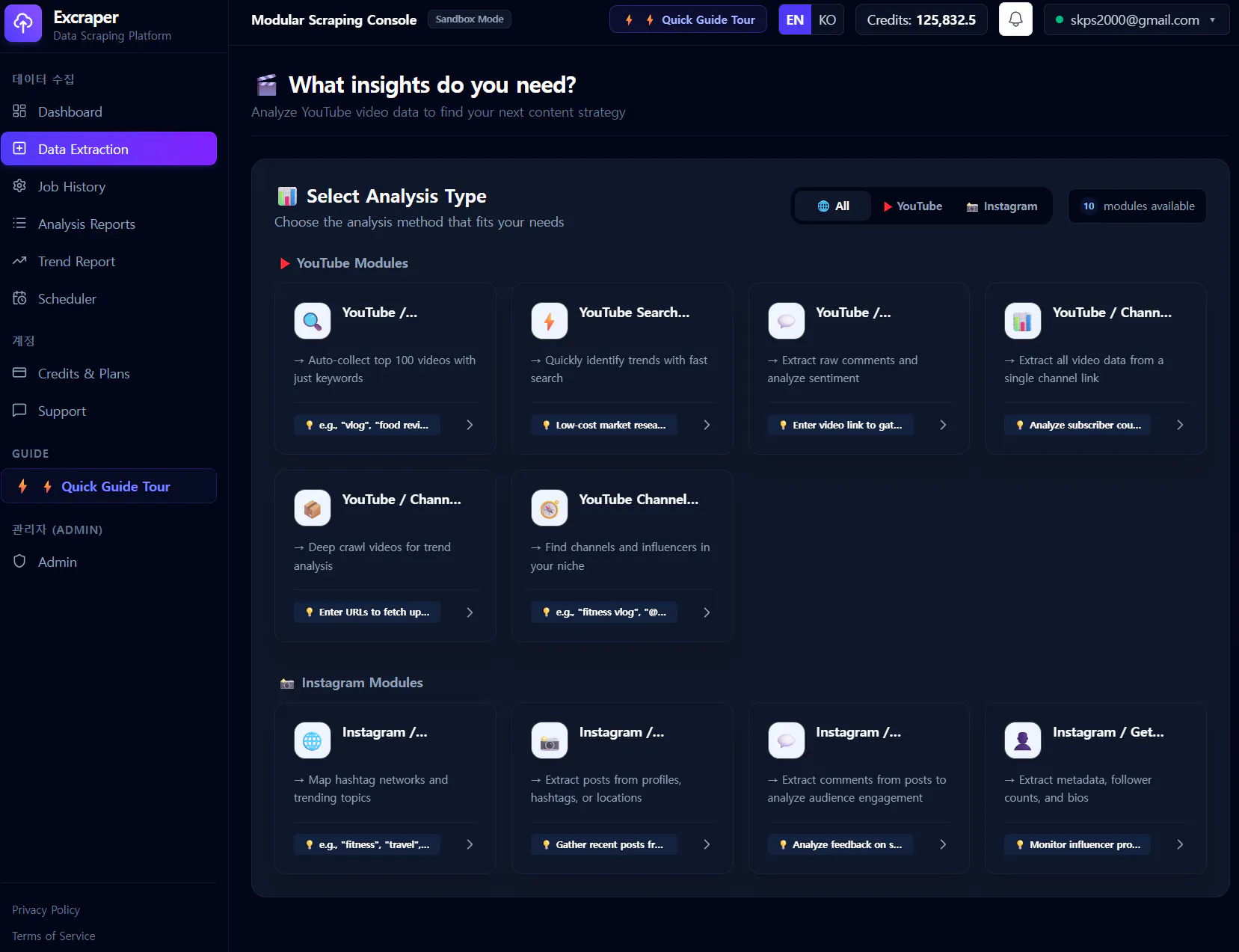
Task: Open the skps2000@gmail.com account dropdown
Action: (1137, 19)
